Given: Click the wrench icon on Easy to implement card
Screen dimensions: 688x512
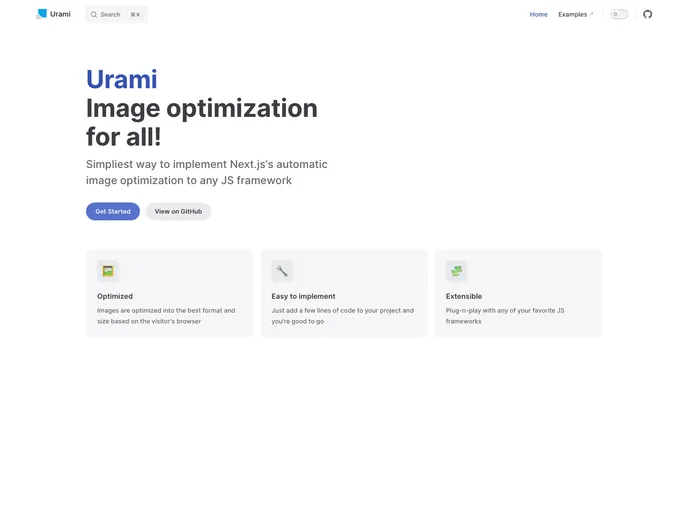Looking at the screenshot, I should click(x=282, y=271).
